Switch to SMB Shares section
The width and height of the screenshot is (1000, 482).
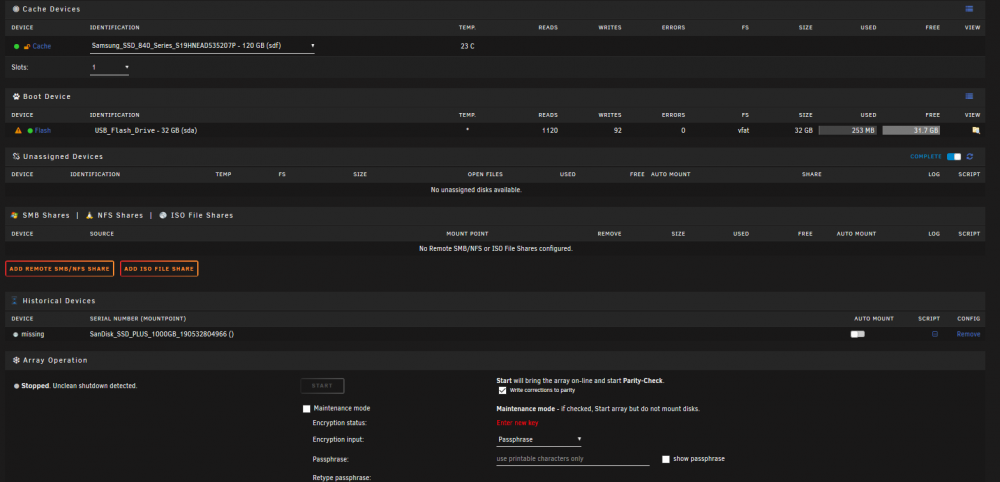click(x=46, y=215)
